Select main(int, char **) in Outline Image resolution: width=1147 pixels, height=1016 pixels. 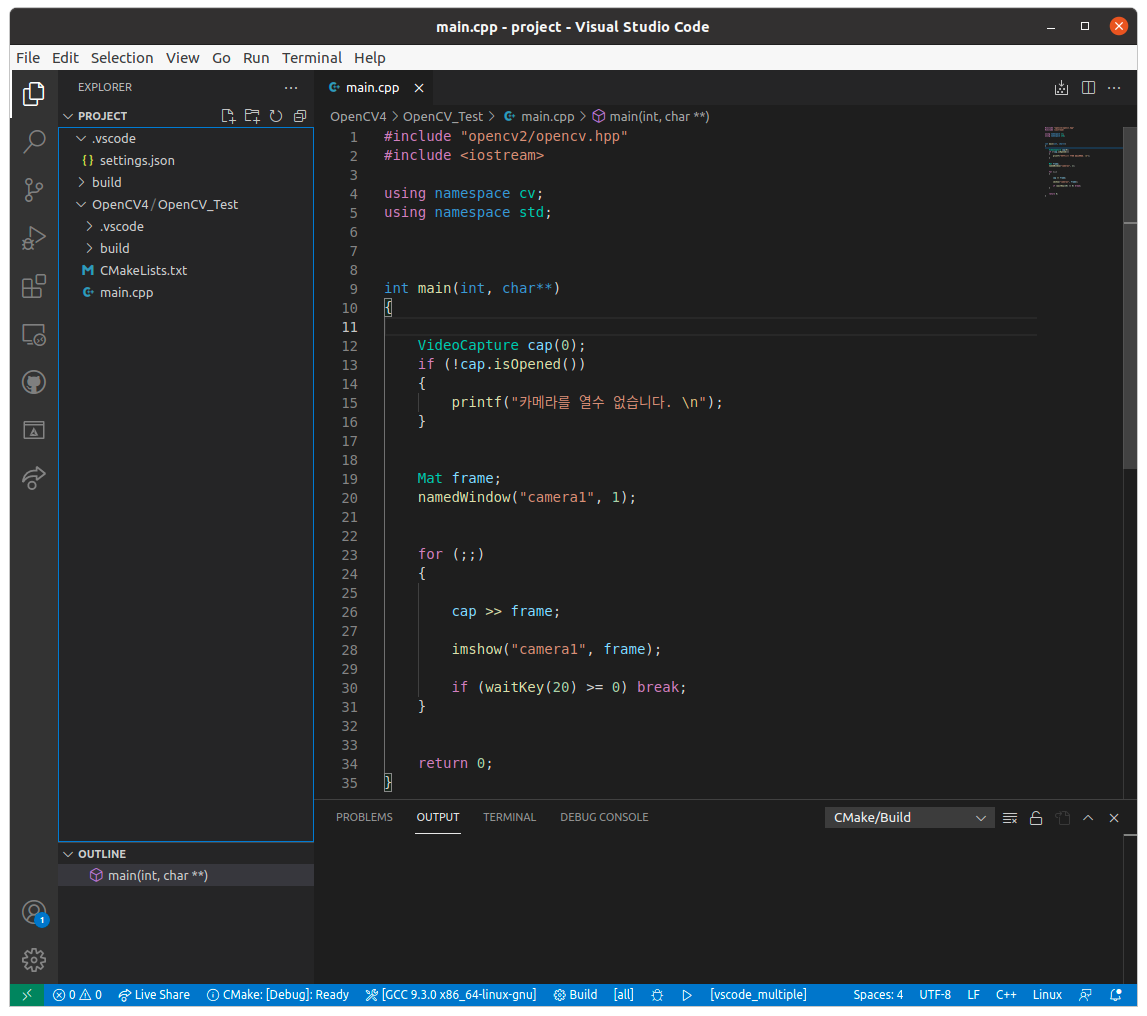click(186, 876)
